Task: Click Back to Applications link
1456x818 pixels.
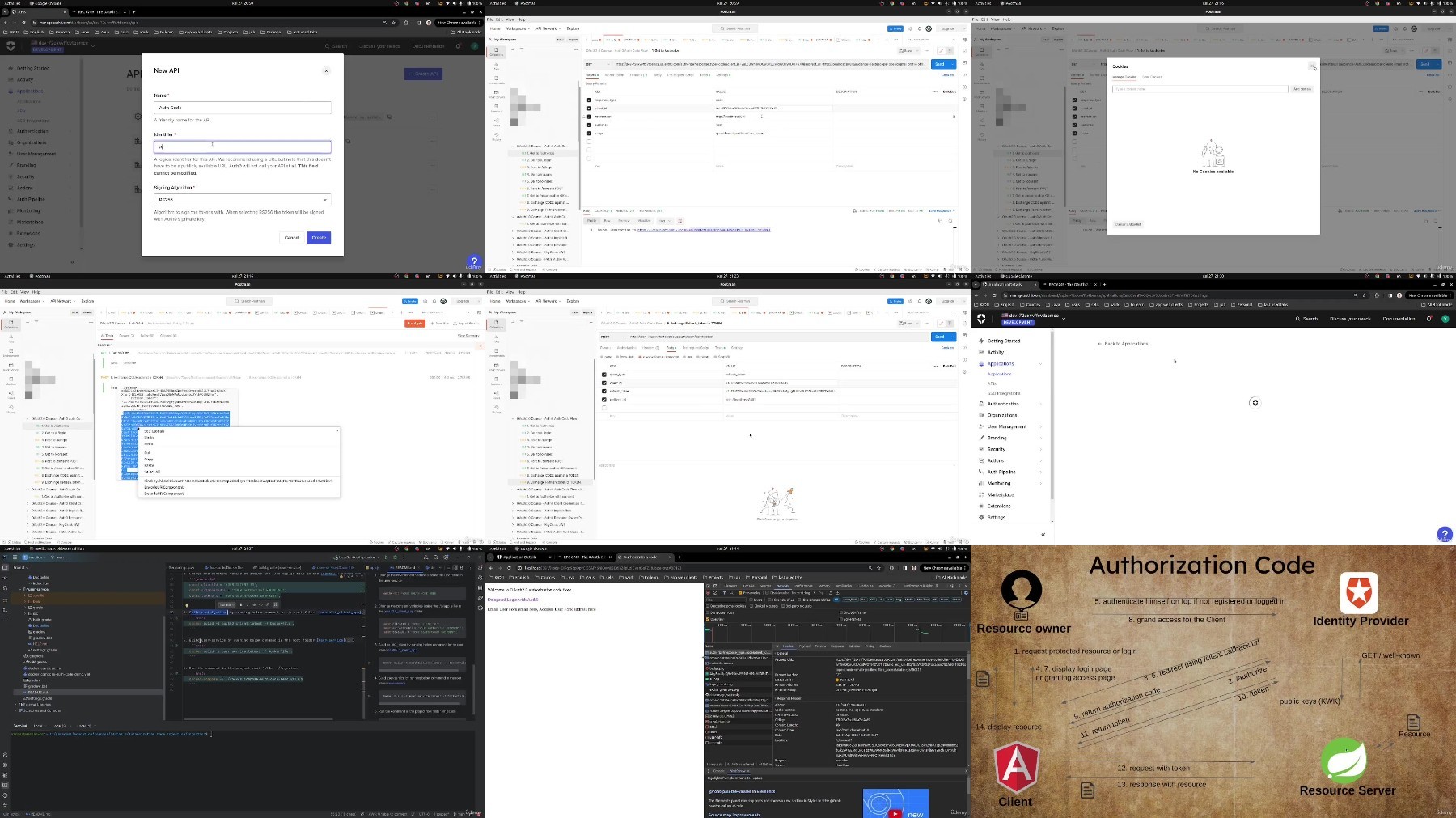Action: coord(1123,344)
